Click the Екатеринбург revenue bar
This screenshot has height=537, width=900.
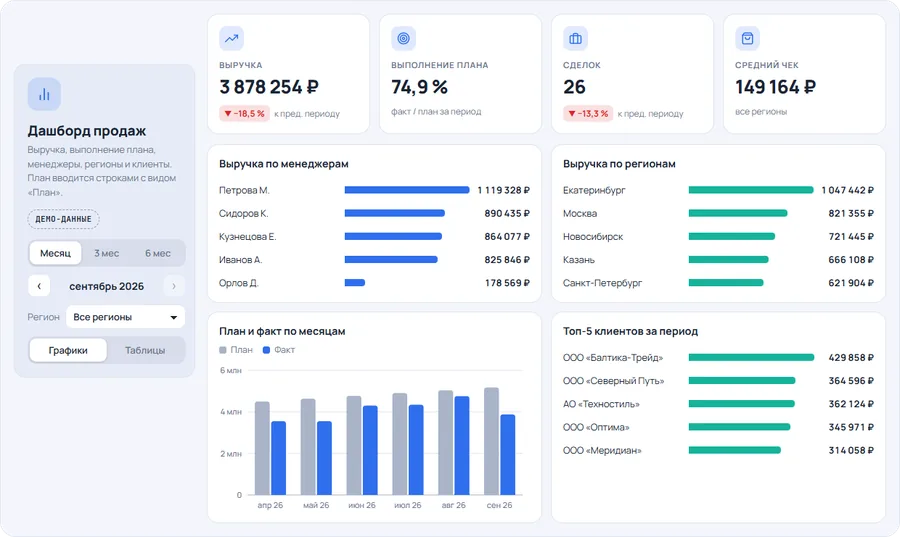(x=751, y=190)
